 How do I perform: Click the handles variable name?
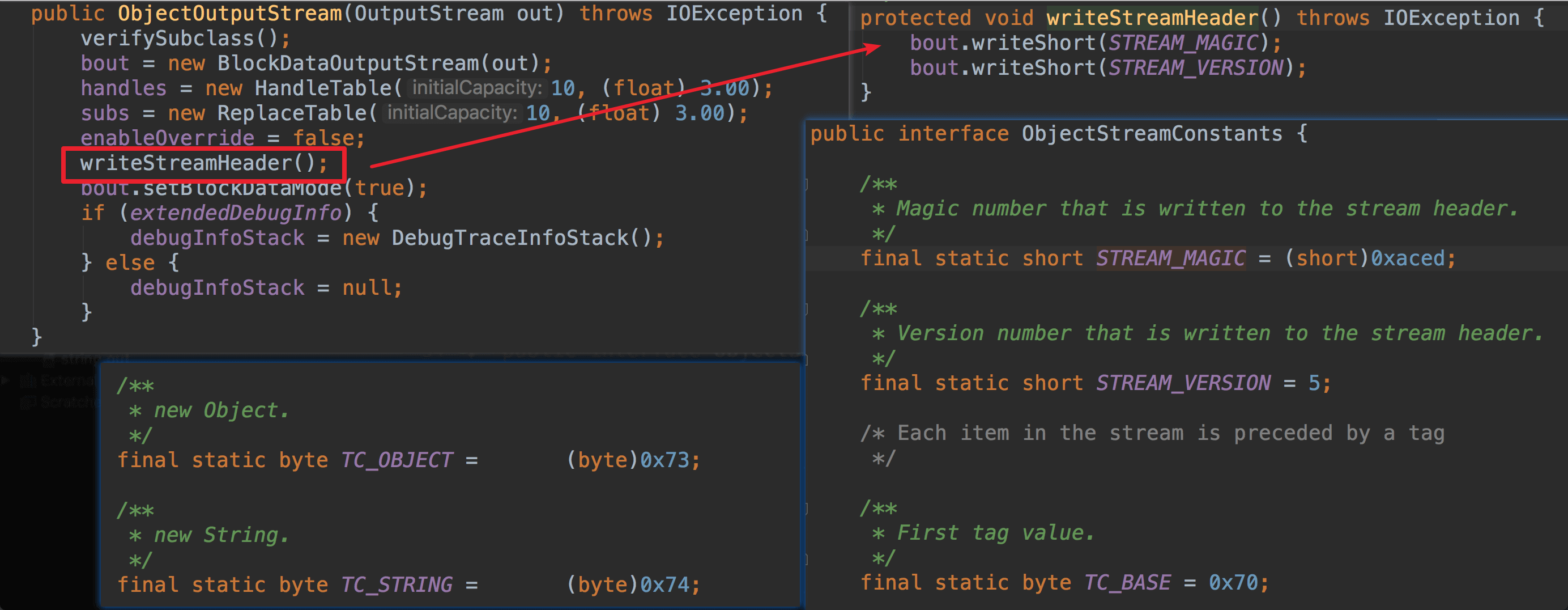123,88
